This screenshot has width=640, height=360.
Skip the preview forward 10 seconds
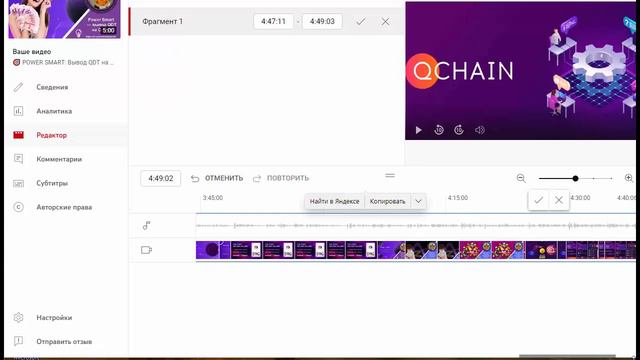point(459,130)
